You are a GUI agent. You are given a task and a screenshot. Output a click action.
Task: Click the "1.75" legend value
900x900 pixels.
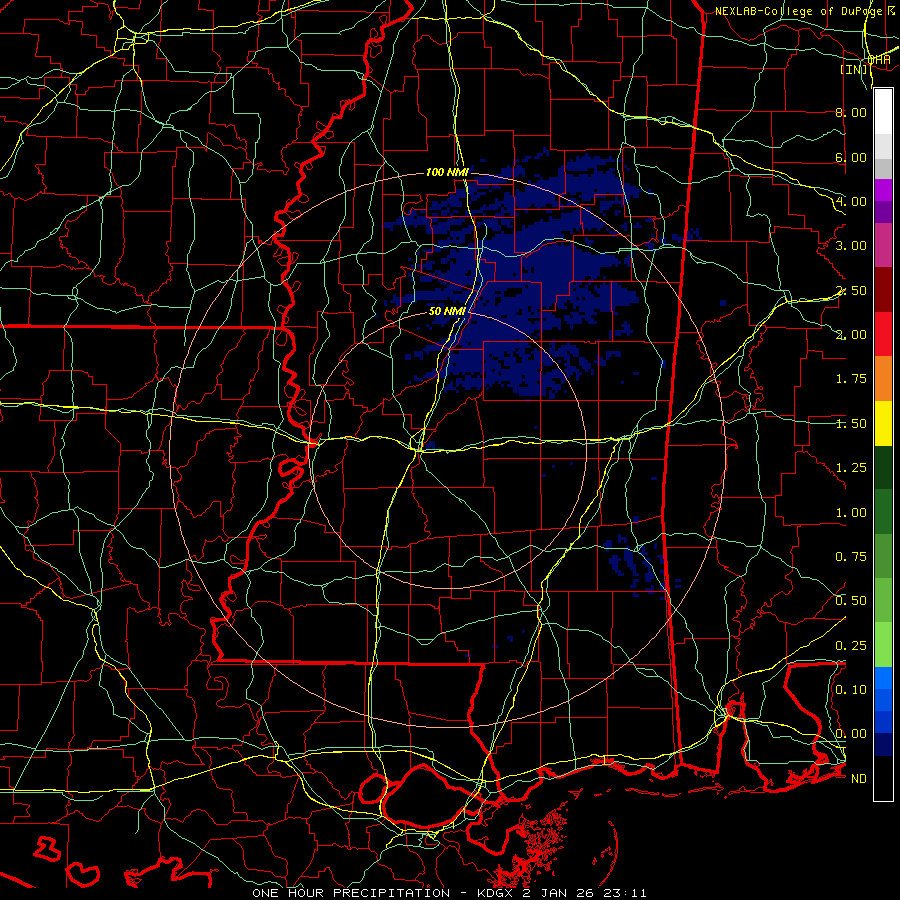pos(851,379)
